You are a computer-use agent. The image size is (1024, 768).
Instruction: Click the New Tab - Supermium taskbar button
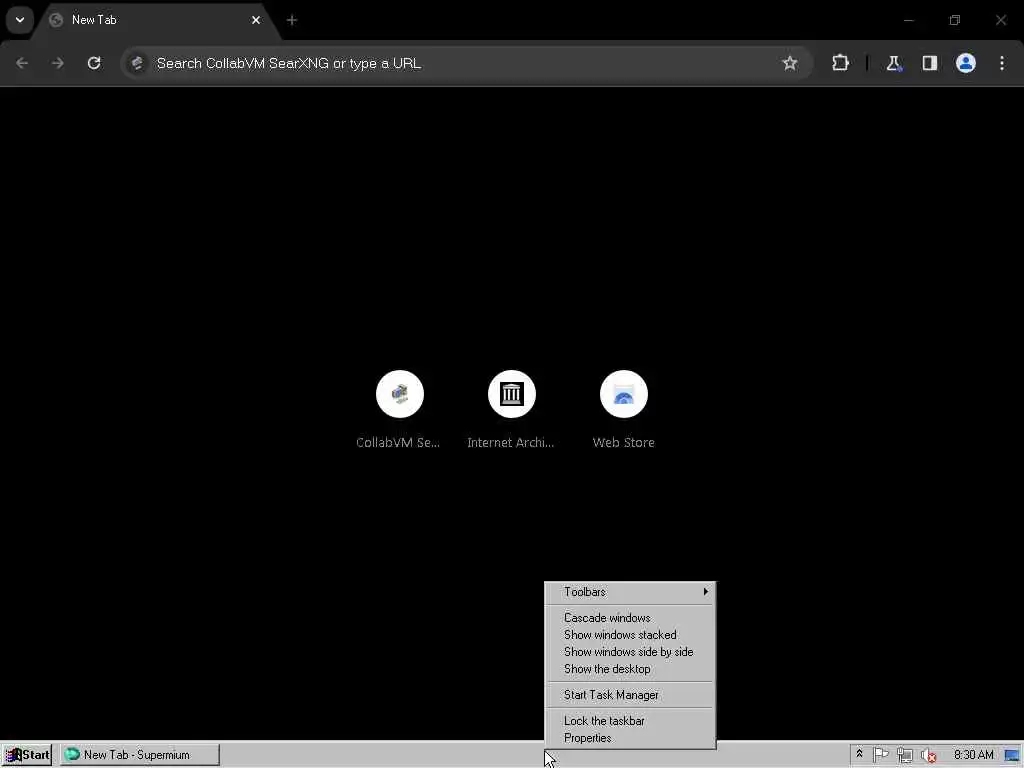point(140,755)
